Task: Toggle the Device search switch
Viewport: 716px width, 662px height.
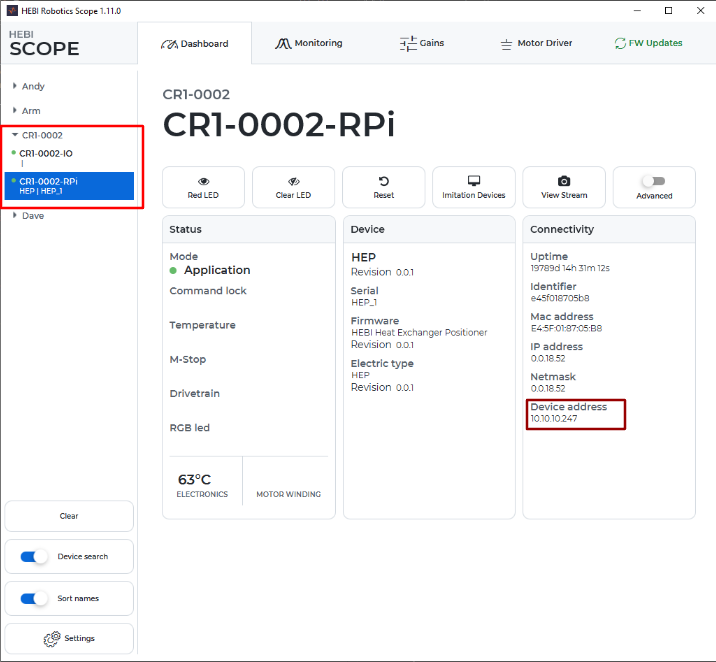Action: click(x=34, y=557)
